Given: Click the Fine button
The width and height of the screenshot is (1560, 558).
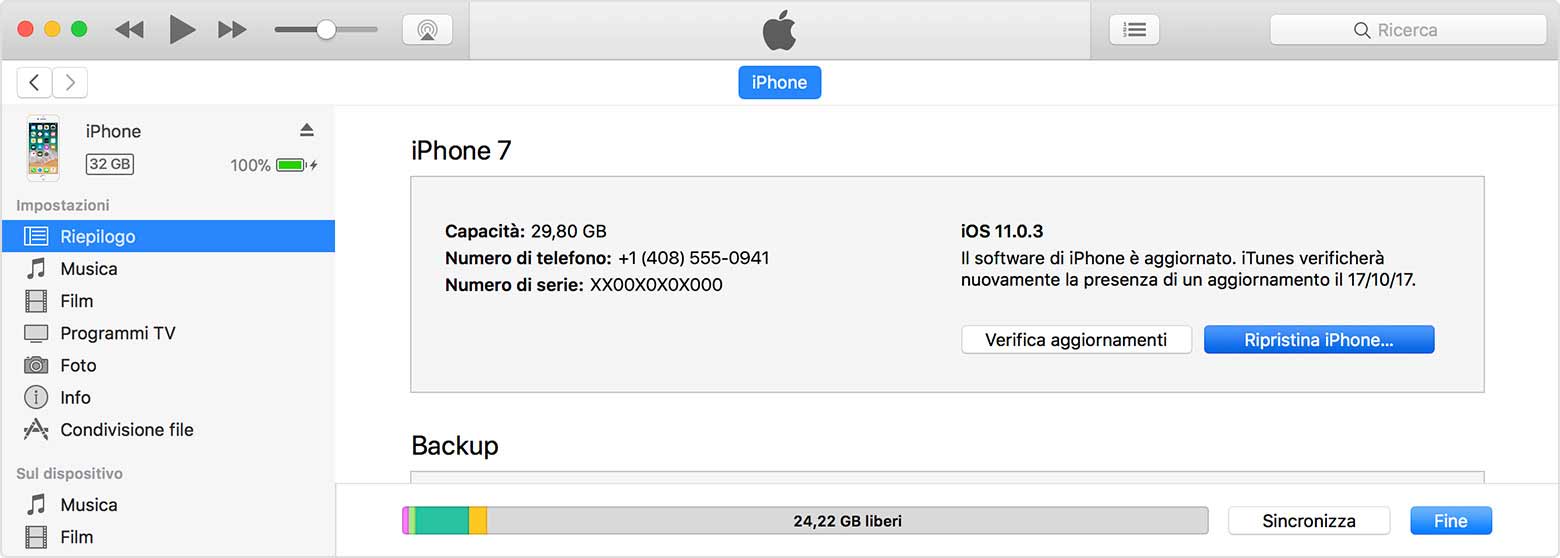Looking at the screenshot, I should (1451, 521).
